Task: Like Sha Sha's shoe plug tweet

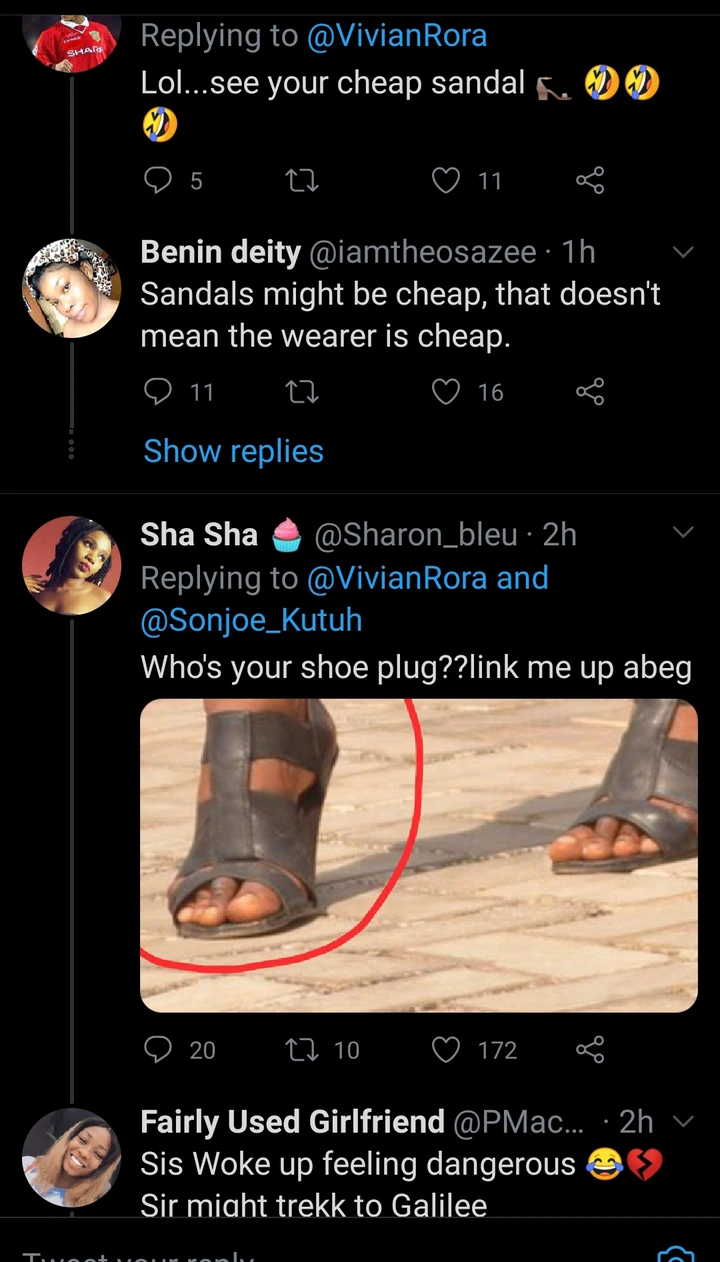Action: click(x=445, y=1049)
